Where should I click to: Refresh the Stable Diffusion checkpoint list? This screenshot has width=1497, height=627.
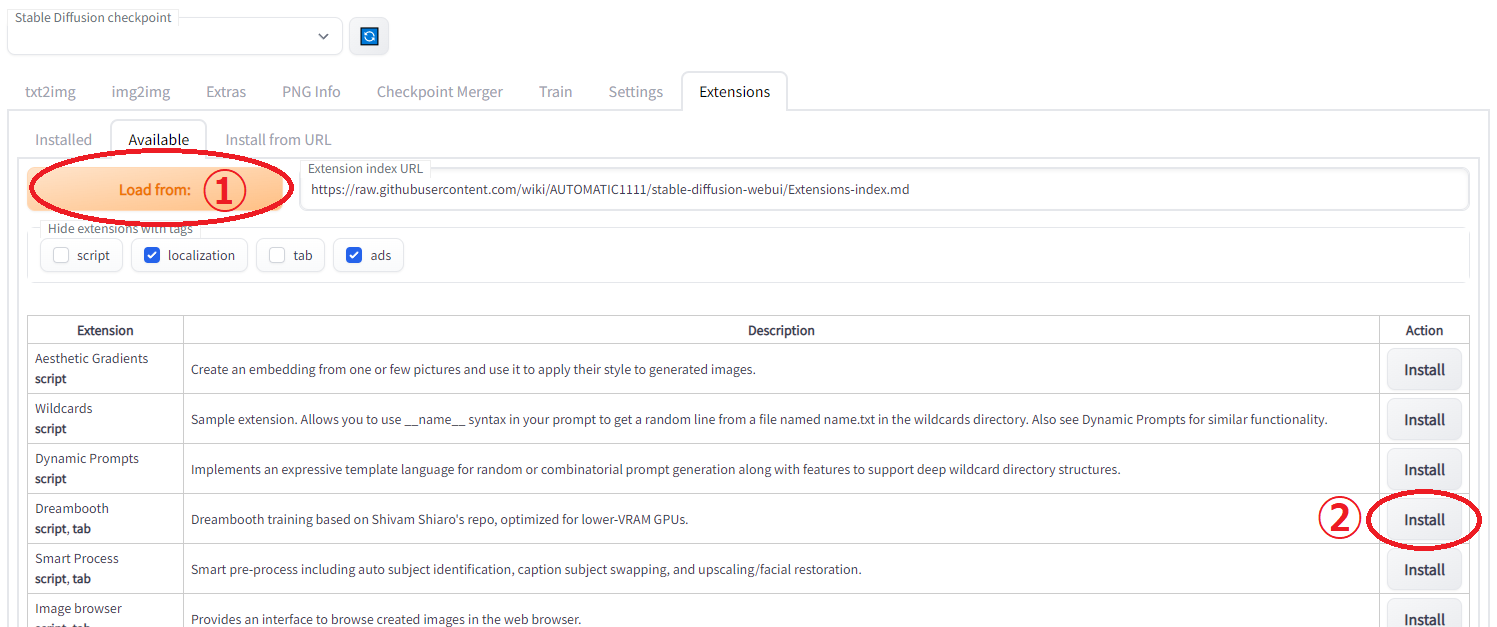coord(369,36)
